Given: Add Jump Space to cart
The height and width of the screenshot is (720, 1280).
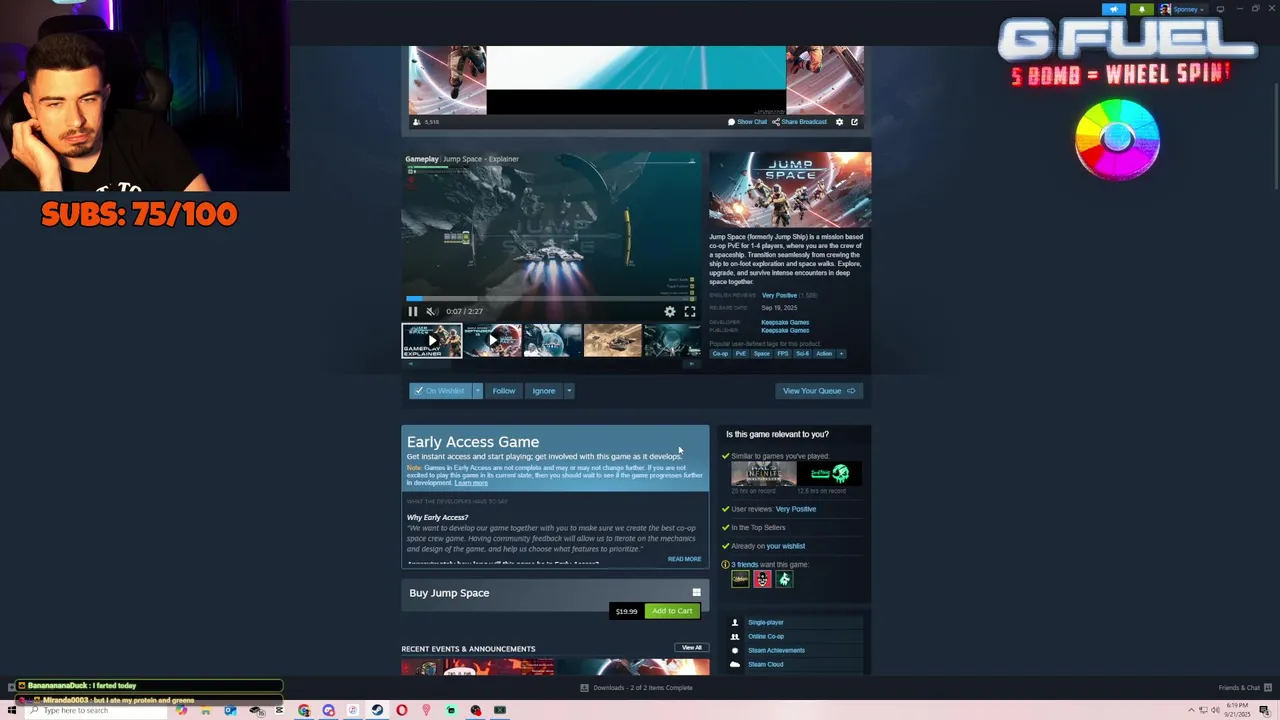Looking at the screenshot, I should click(x=672, y=611).
